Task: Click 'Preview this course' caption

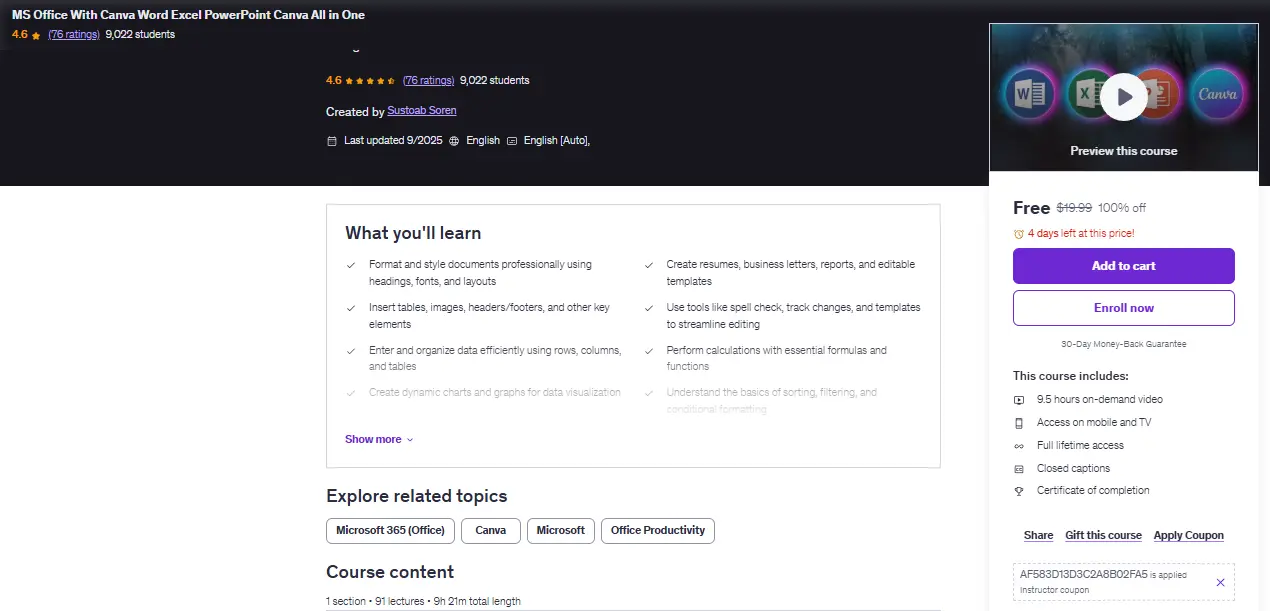Action: pos(1124,151)
